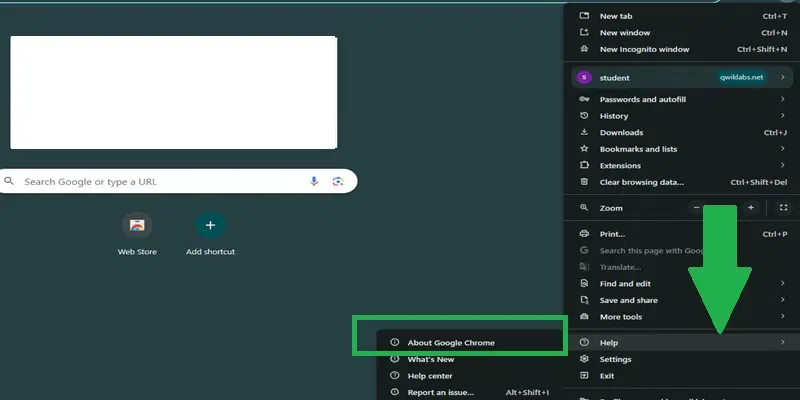Click the About Google Chrome info icon

[394, 342]
